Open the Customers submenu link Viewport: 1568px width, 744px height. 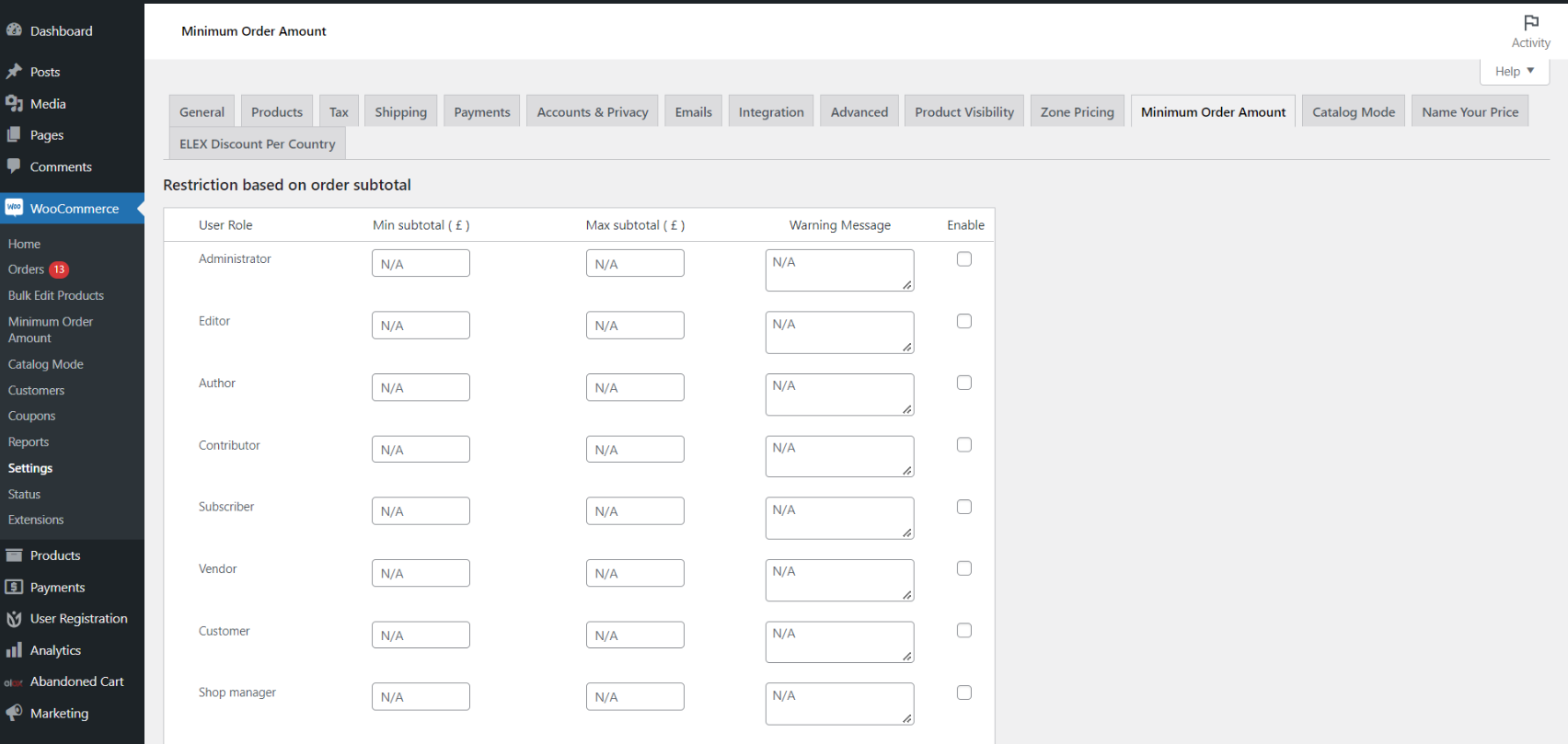tap(37, 390)
